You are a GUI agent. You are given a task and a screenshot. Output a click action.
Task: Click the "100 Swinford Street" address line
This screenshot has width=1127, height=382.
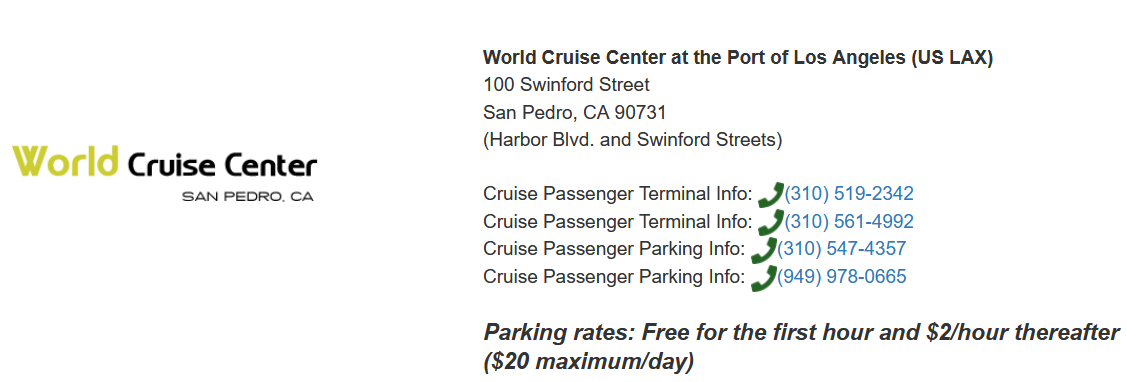click(x=566, y=85)
